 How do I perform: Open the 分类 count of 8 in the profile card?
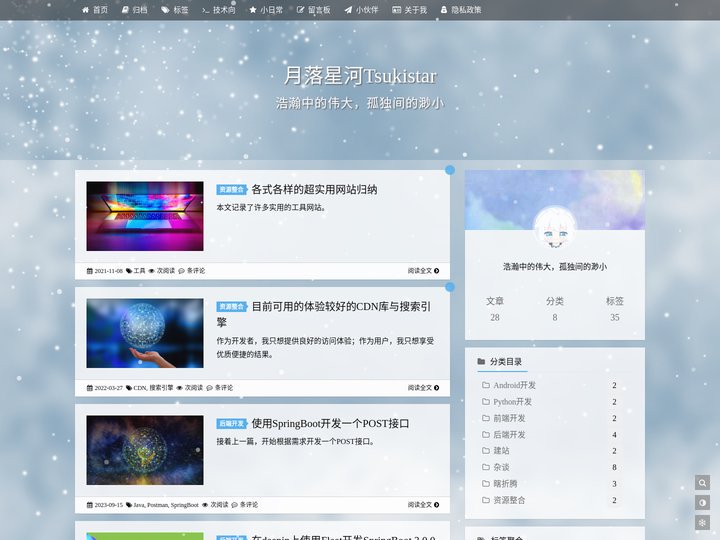(x=555, y=309)
